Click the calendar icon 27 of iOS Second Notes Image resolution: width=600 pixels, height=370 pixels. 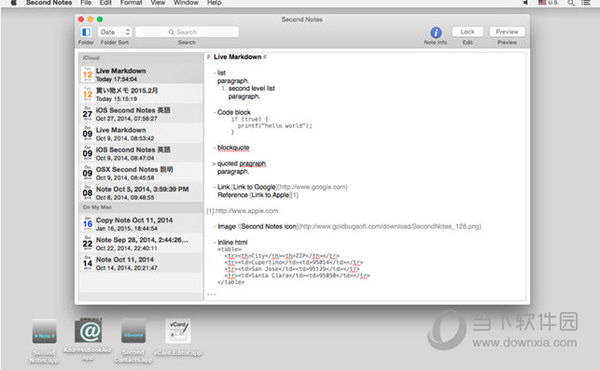pos(88,114)
